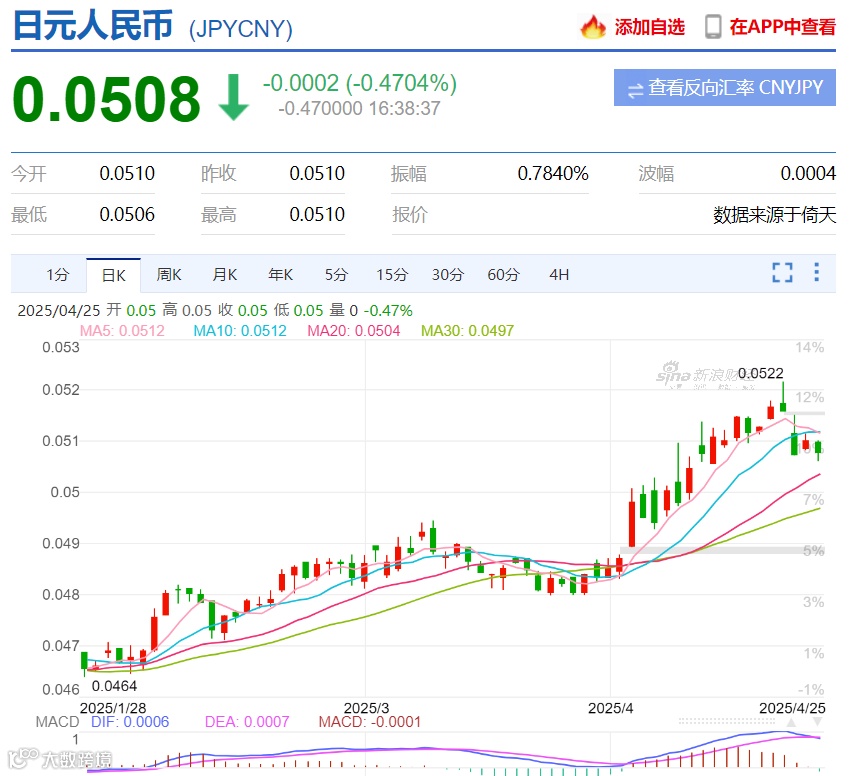The height and width of the screenshot is (776, 855).
Task: Click the 今开 value 0.0510
Action: click(127, 173)
